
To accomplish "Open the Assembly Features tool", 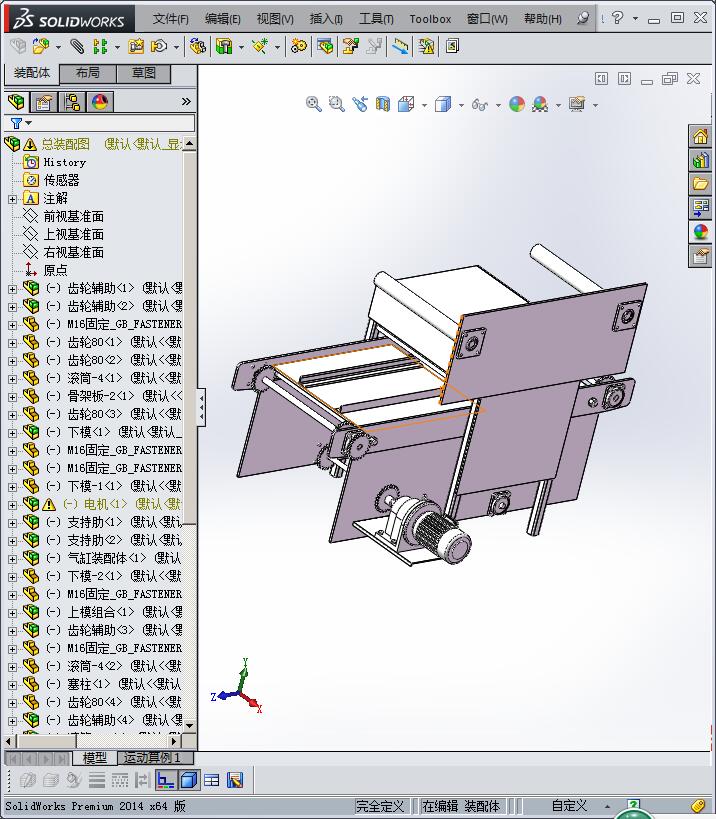I will click(x=224, y=46).
